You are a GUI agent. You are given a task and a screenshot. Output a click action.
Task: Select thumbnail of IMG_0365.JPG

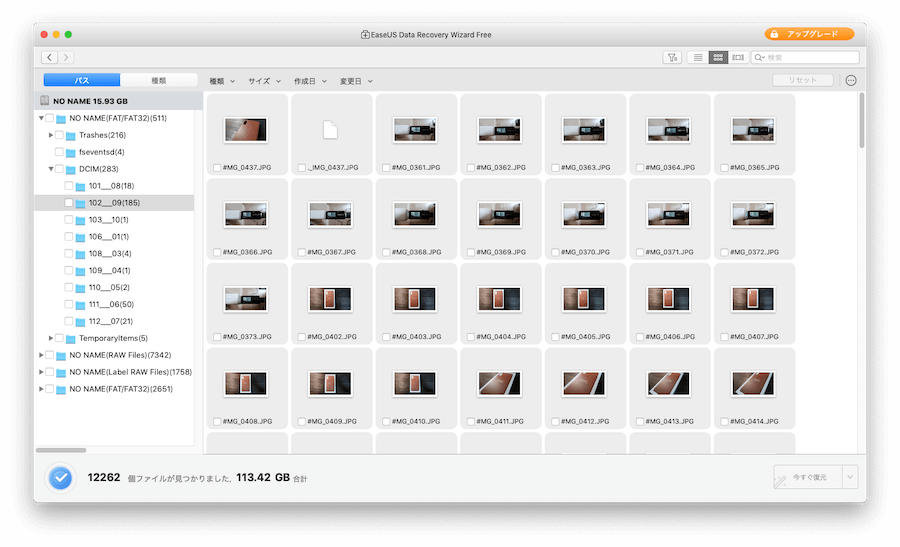[x=753, y=130]
